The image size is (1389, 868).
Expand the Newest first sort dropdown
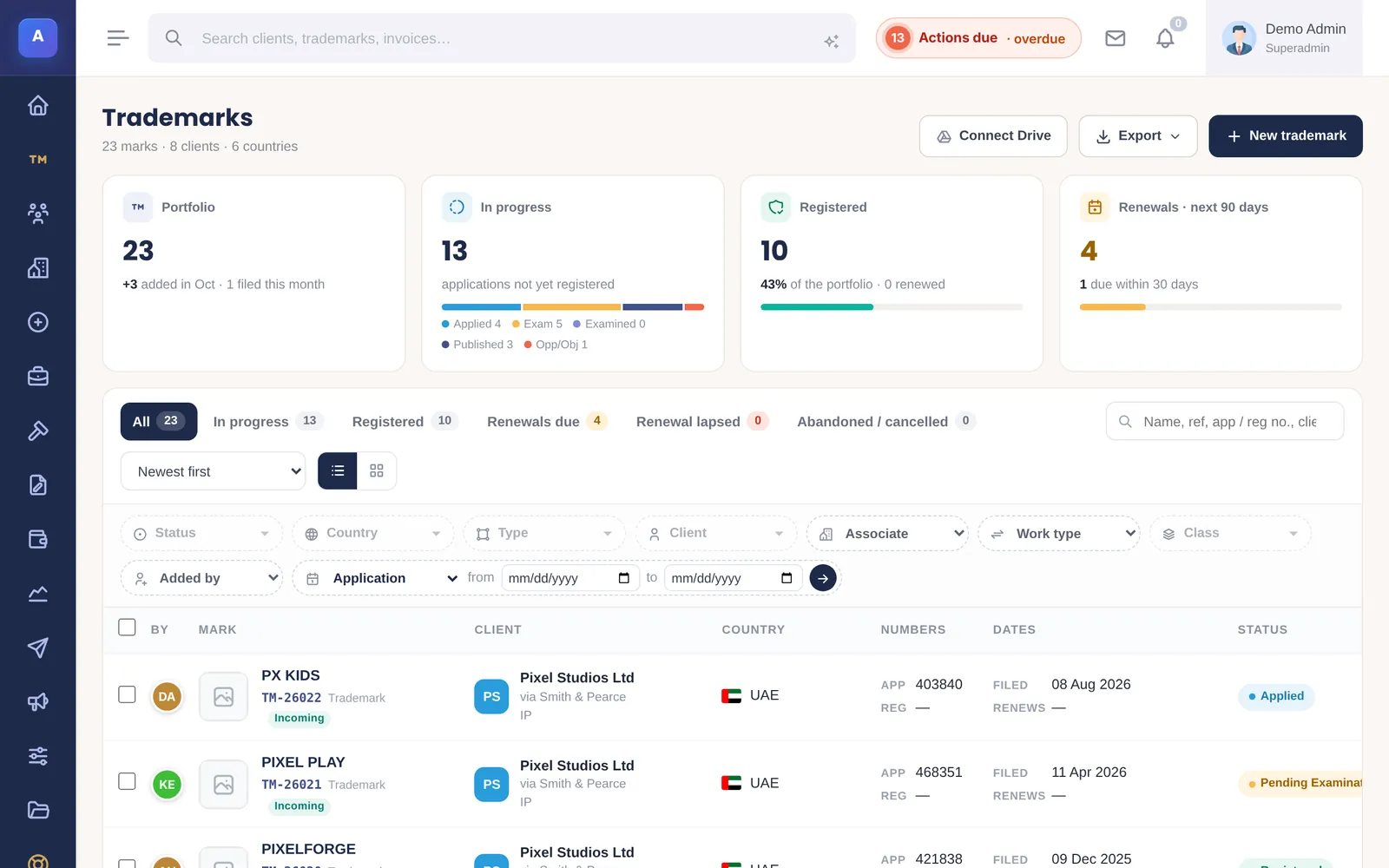(213, 471)
